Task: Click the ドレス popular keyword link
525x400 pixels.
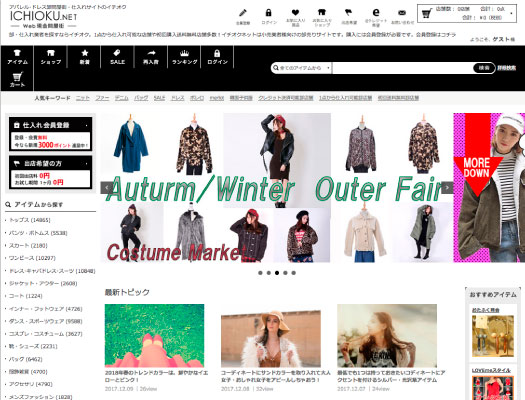Action: pyautogui.click(x=178, y=98)
